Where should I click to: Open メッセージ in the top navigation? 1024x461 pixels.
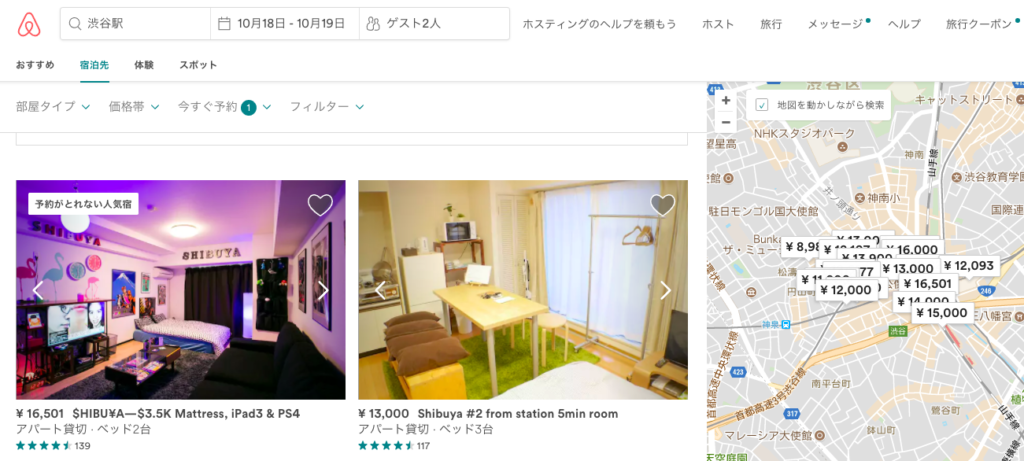[834, 24]
